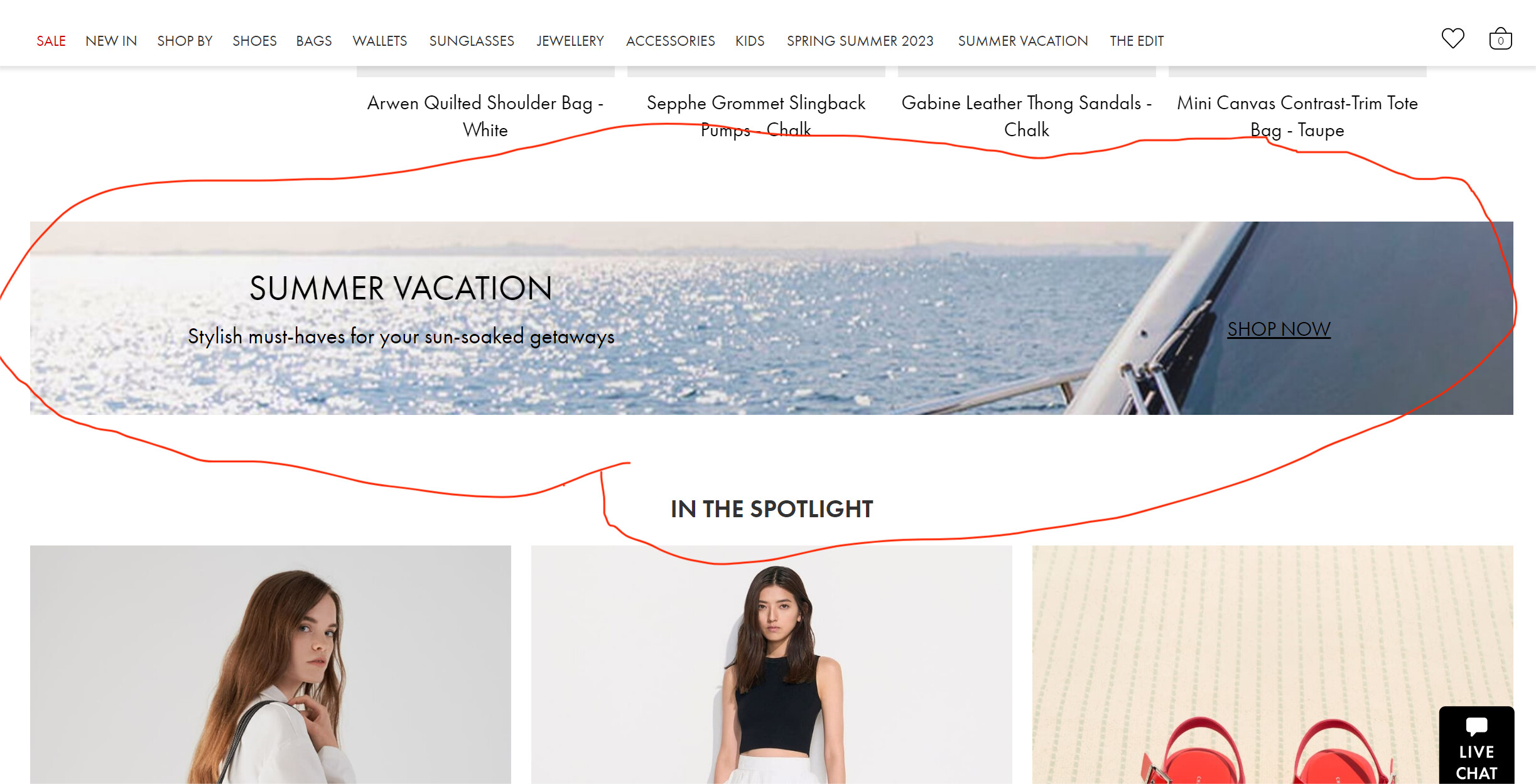Expand the BAGS navigation menu

point(314,41)
